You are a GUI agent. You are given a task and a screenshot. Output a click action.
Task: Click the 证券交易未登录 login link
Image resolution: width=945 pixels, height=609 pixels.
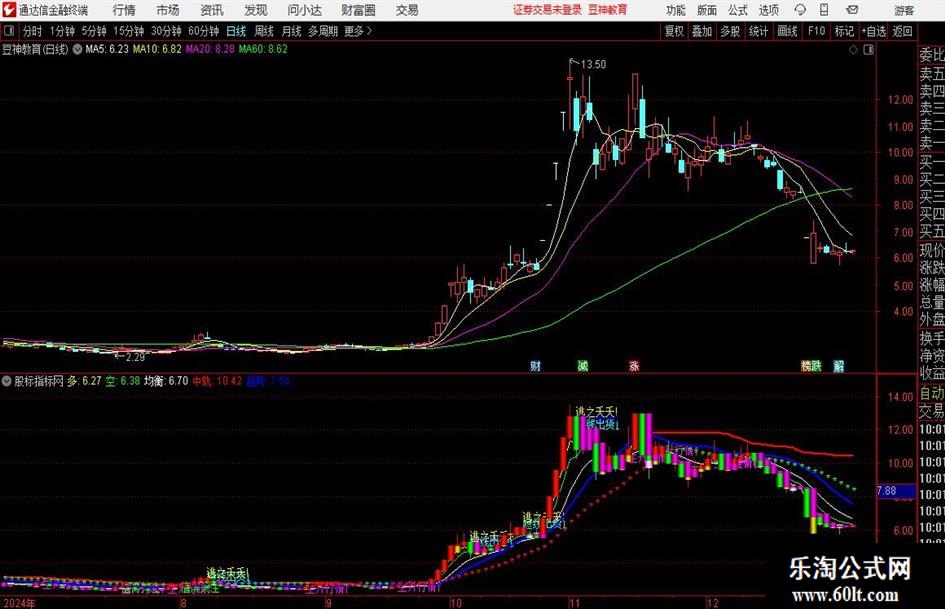pos(547,10)
